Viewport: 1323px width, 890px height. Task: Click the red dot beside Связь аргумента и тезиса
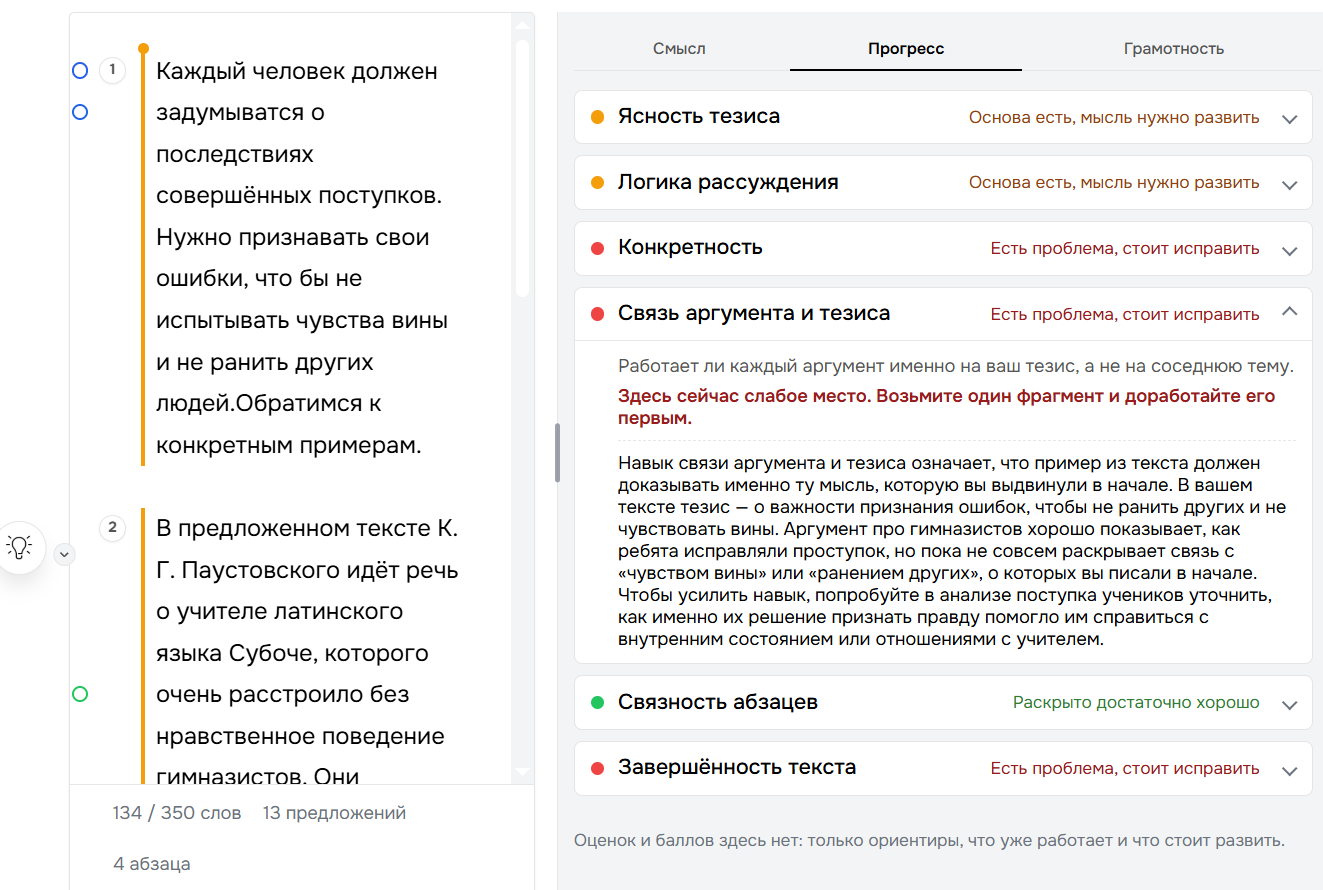coord(598,314)
